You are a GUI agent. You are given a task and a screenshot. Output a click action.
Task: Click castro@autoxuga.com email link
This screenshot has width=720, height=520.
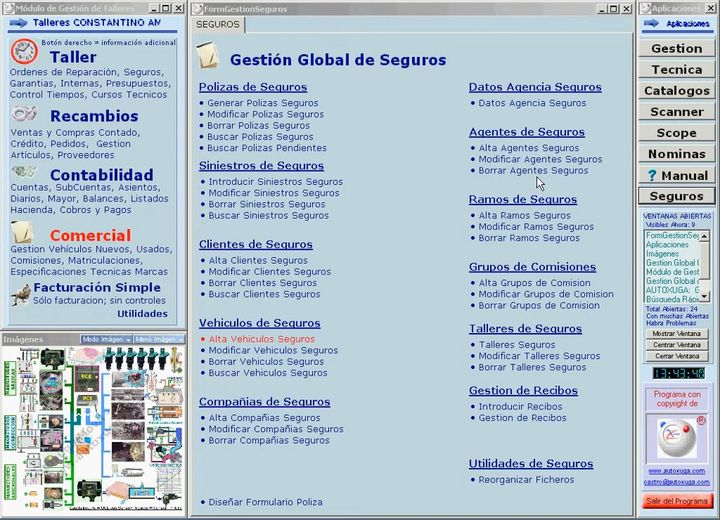(x=676, y=482)
